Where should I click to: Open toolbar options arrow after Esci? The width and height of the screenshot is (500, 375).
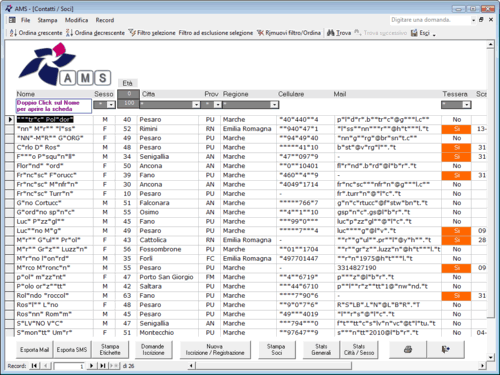434,34
